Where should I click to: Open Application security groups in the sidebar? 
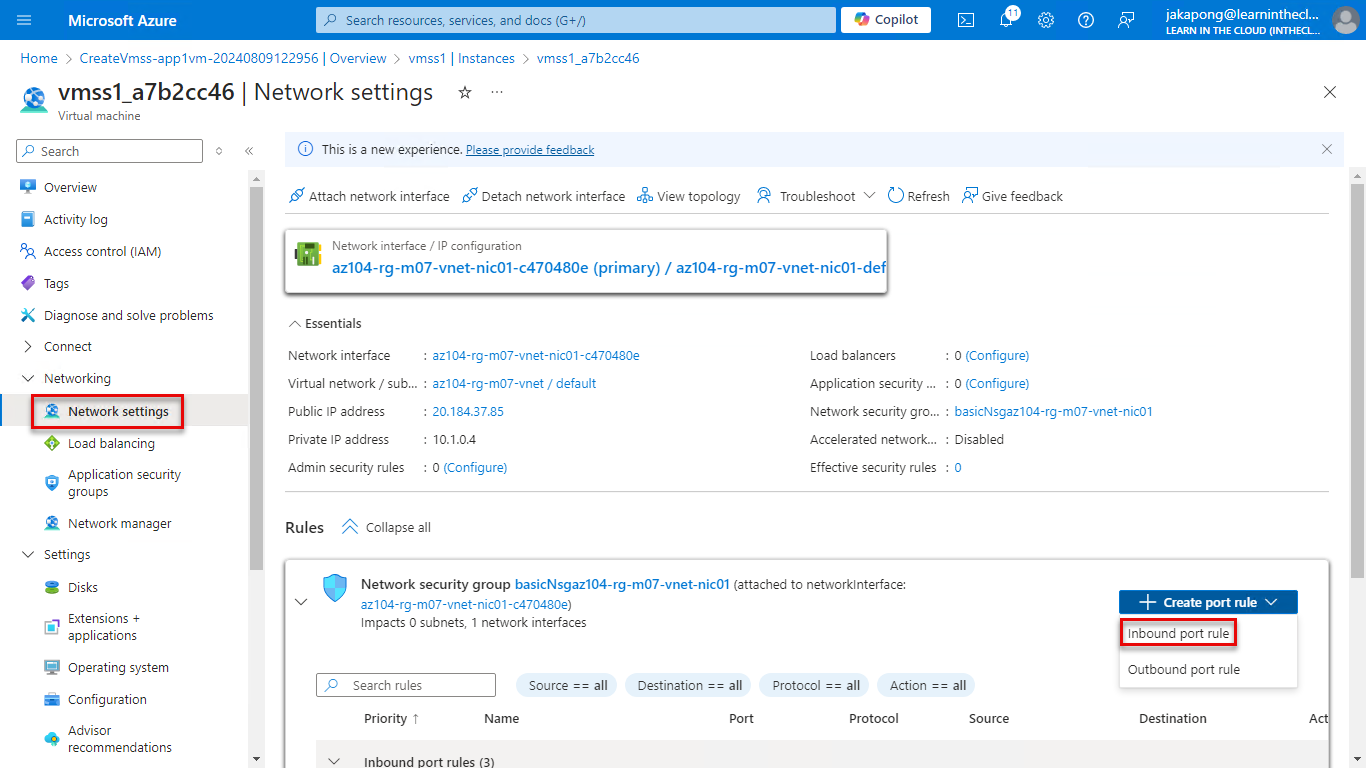pos(124,483)
